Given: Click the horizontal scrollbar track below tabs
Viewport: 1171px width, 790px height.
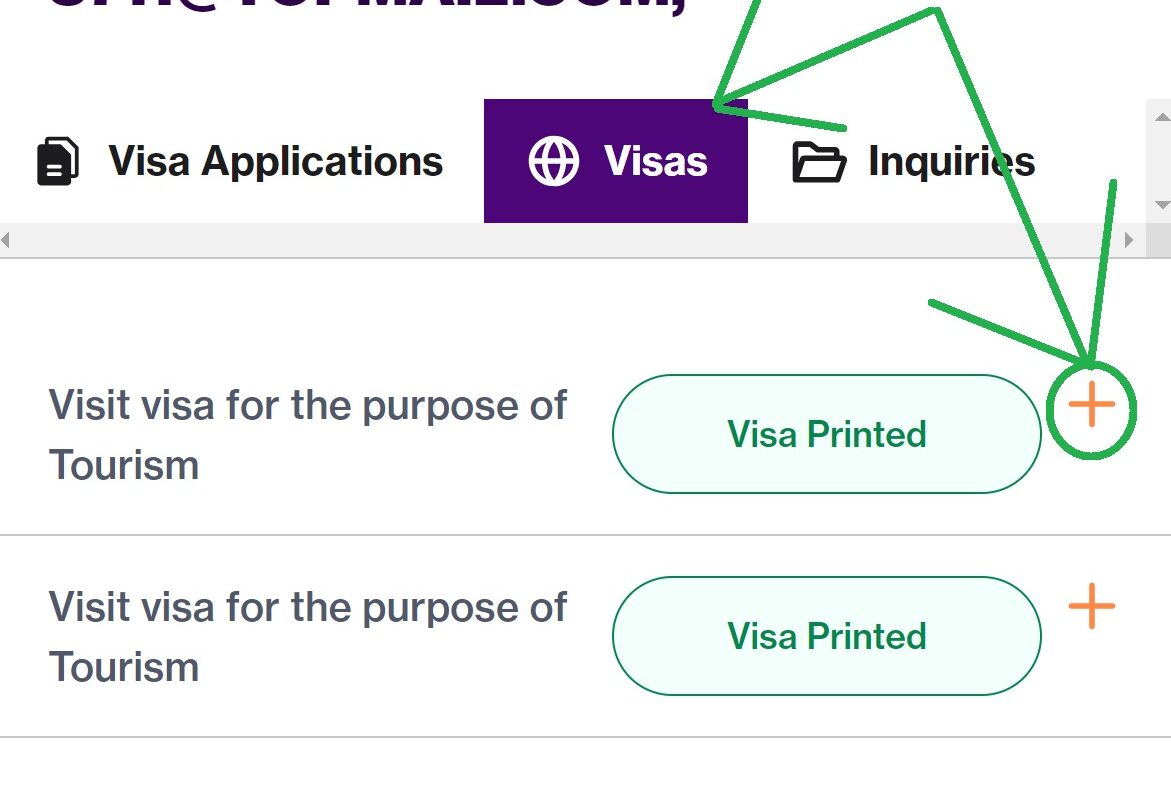Looking at the screenshot, I should [x=568, y=240].
